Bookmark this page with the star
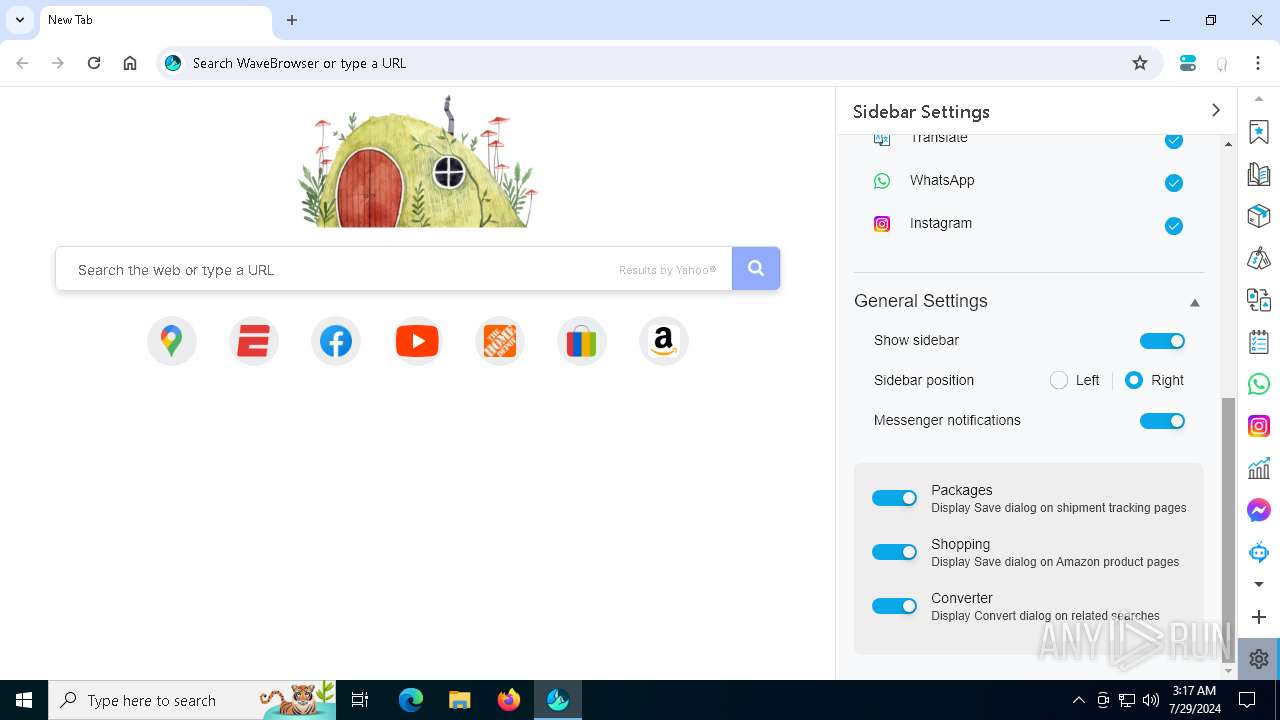 tap(1140, 63)
